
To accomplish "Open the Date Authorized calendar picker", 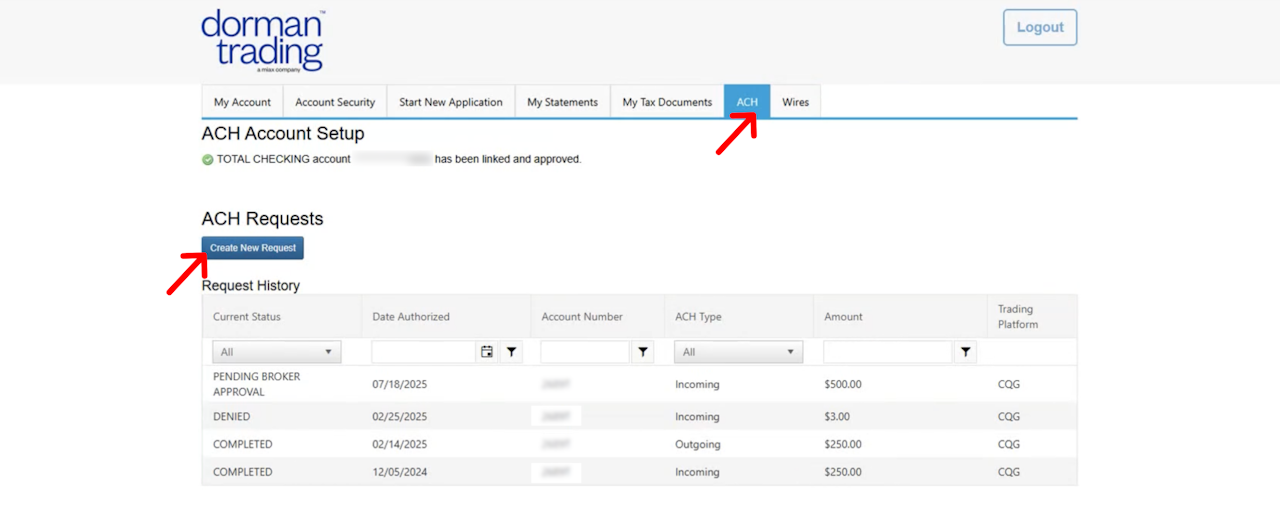I will (x=487, y=352).
